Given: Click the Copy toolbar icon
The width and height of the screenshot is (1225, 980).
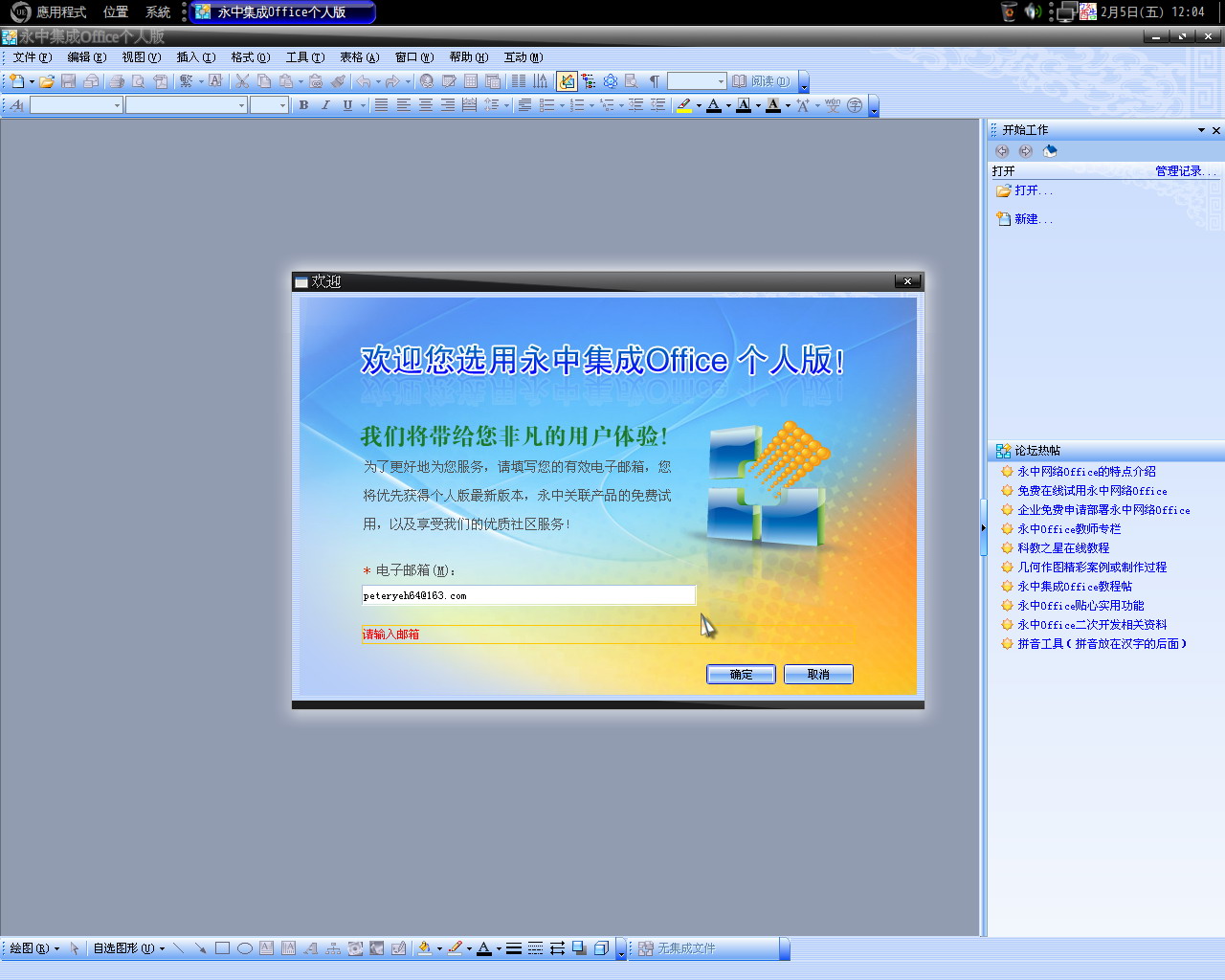Looking at the screenshot, I should (x=264, y=81).
